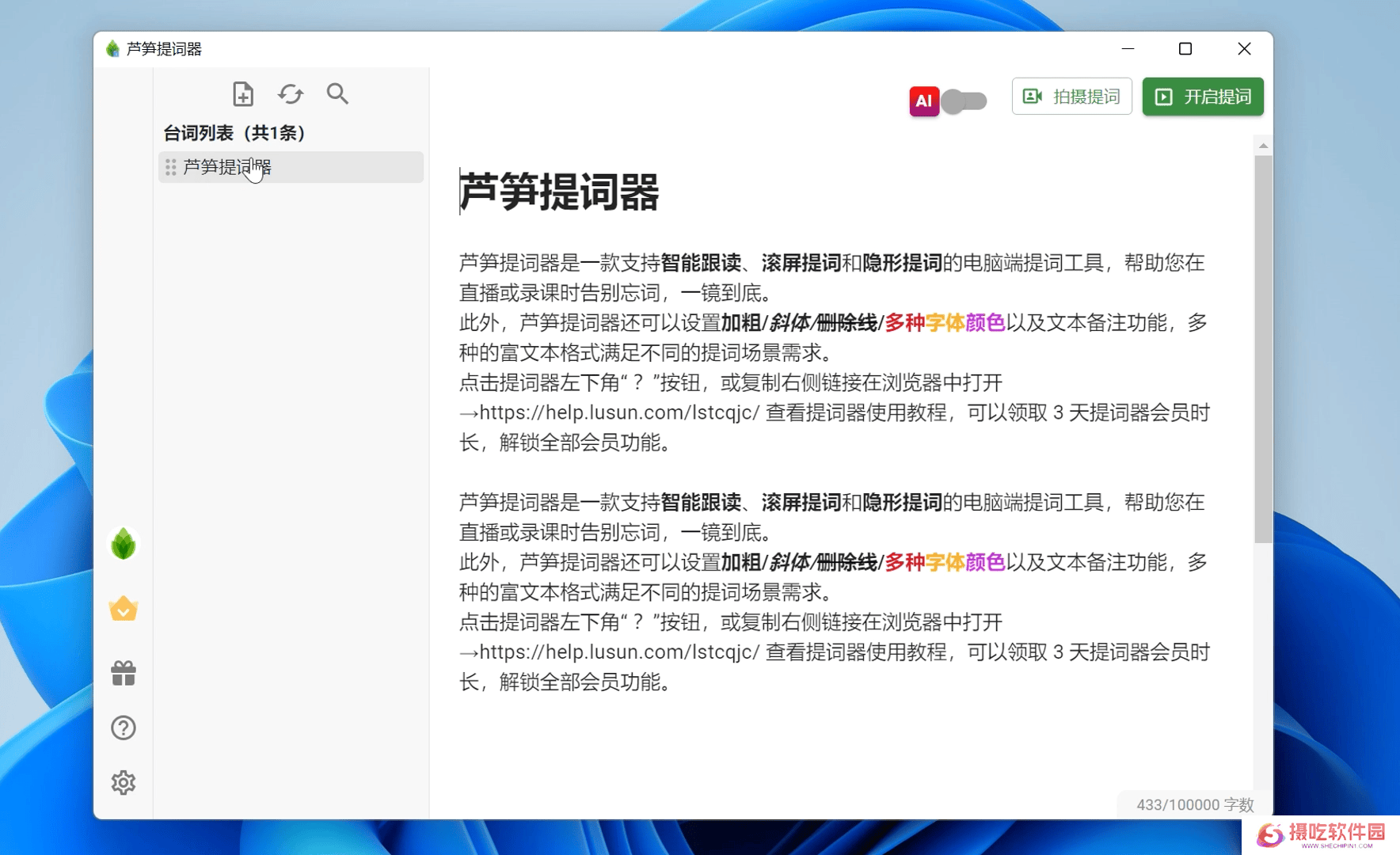This screenshot has width=1400, height=855.
Task: Click the refresh sync icon
Action: (291, 94)
